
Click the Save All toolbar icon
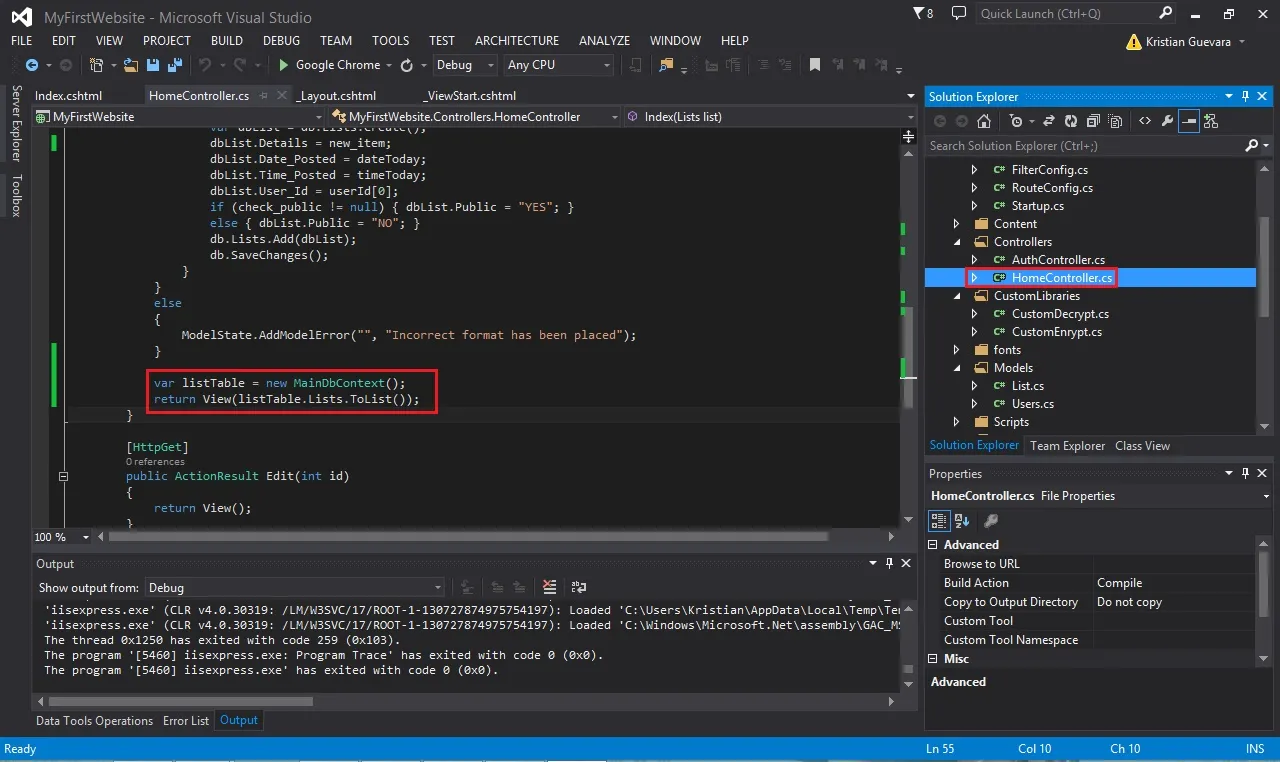point(173,65)
